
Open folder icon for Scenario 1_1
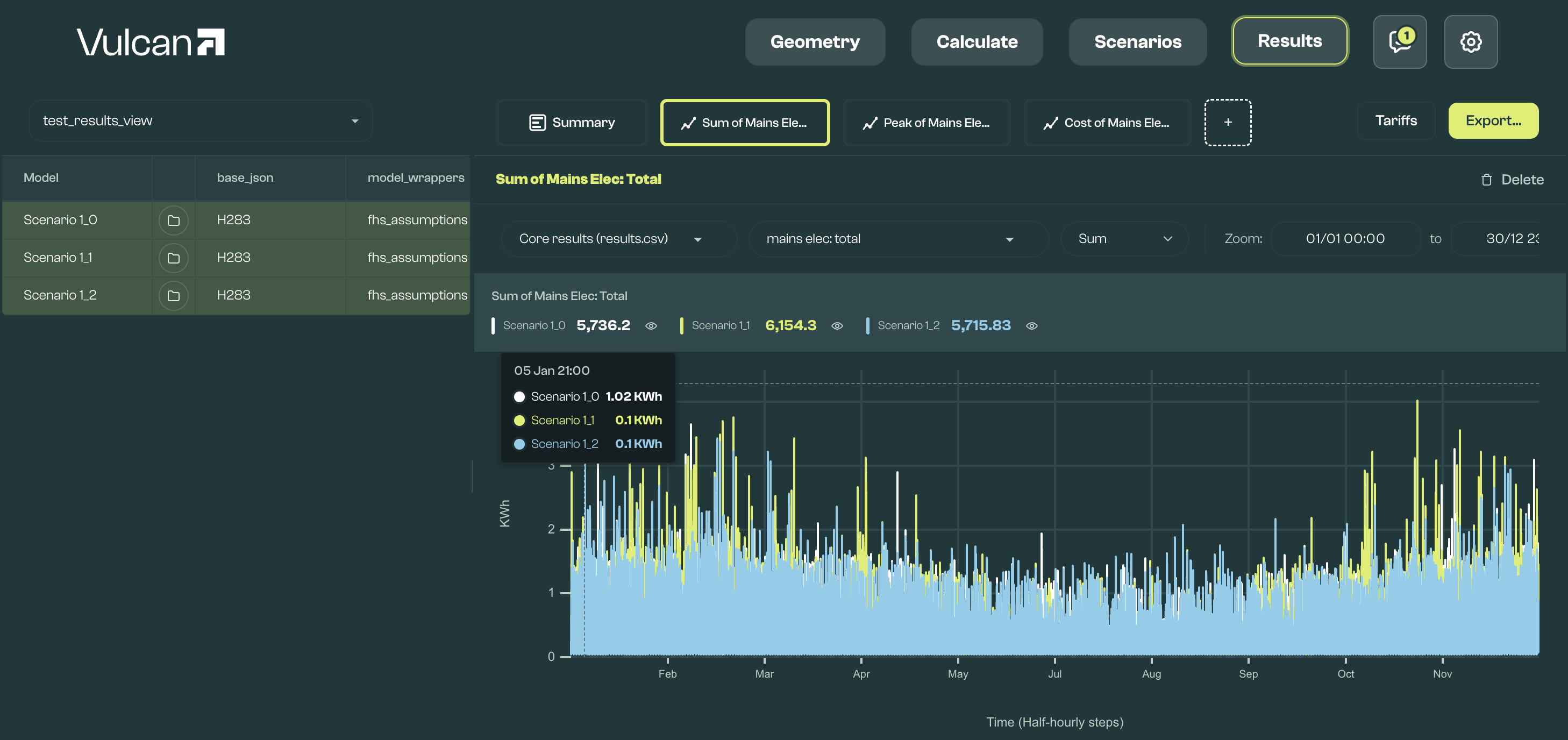click(x=174, y=258)
